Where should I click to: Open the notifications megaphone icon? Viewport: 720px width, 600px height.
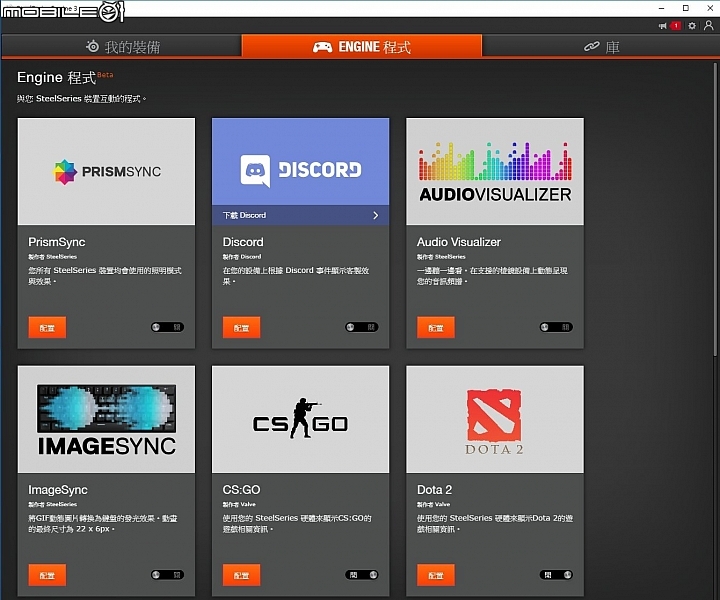tap(662, 26)
